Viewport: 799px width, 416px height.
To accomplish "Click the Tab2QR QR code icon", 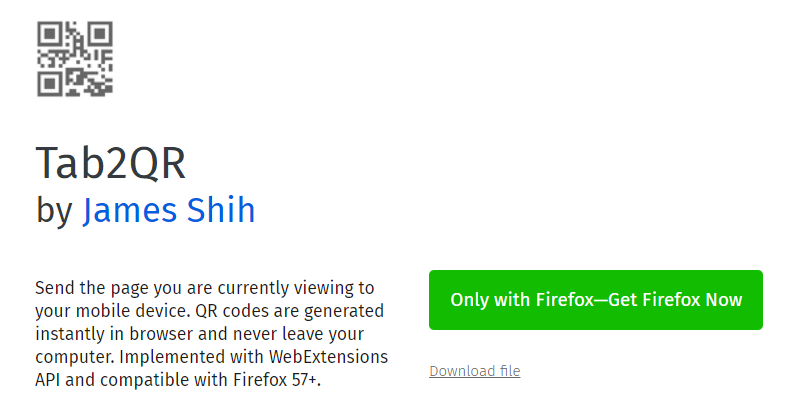I will coord(75,59).
